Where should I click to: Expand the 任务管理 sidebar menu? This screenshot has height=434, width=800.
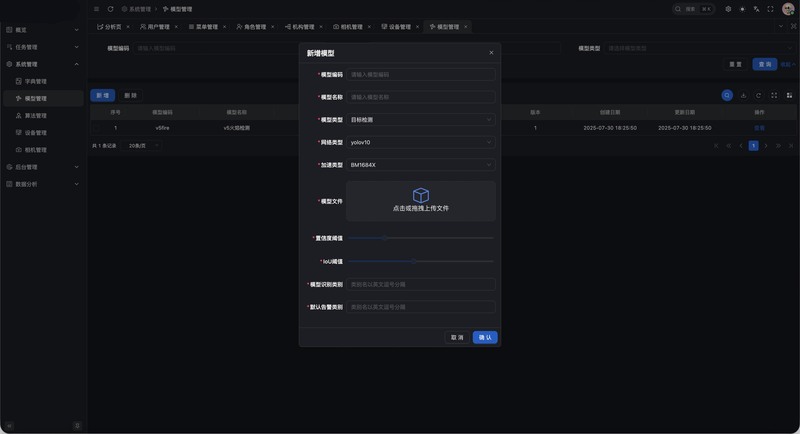tap(42, 47)
